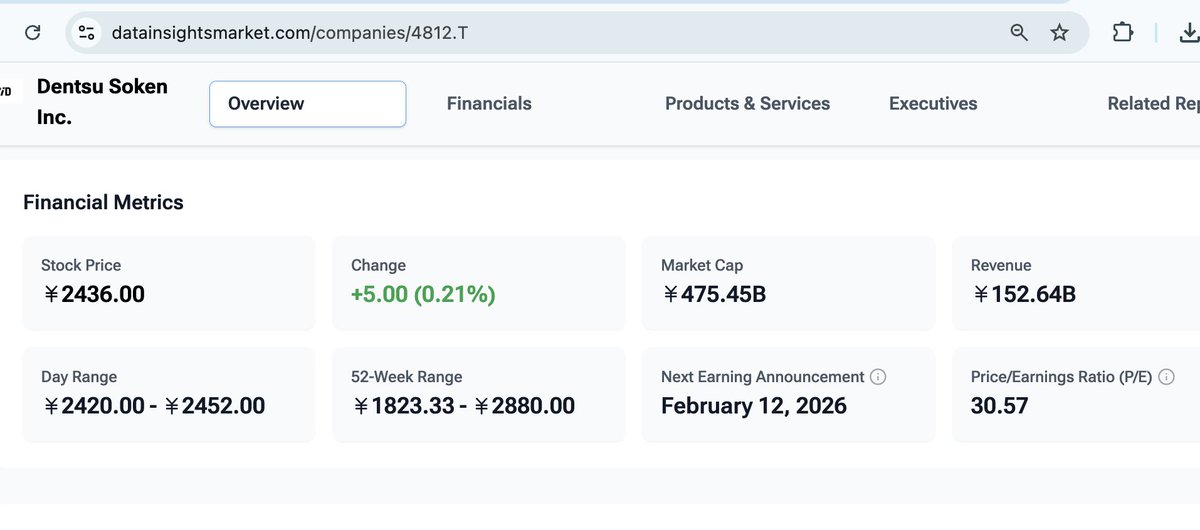The height and width of the screenshot is (530, 1200).
Task: Reload the page with the refresh icon
Action: pyautogui.click(x=32, y=33)
